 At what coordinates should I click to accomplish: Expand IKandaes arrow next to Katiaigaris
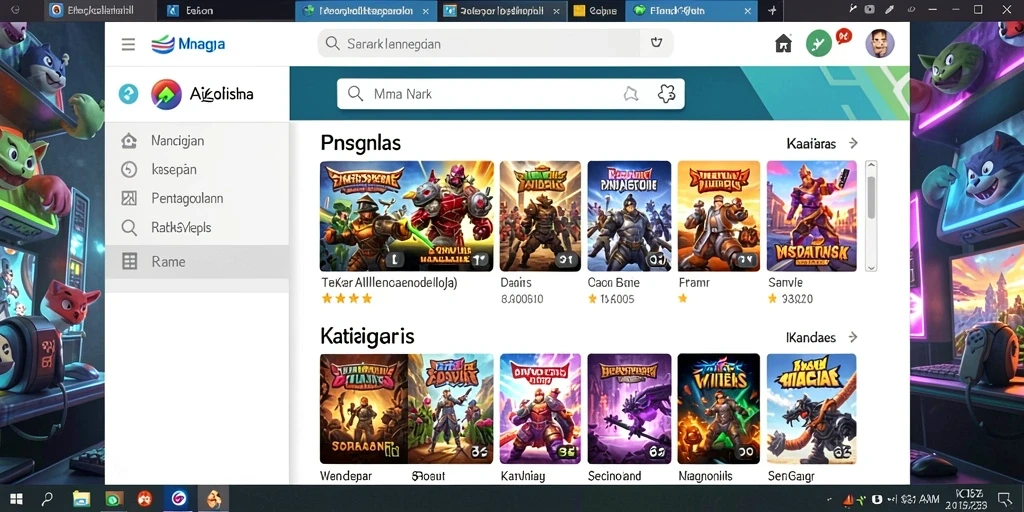click(x=853, y=337)
